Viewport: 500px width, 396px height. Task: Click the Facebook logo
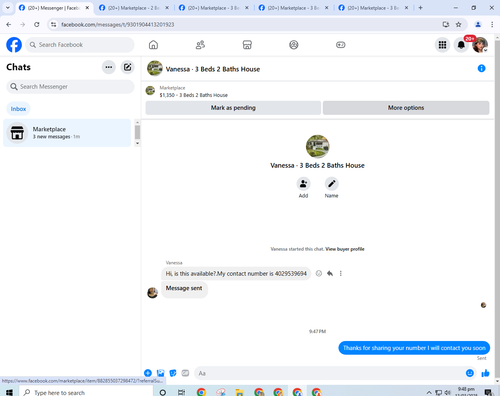click(x=14, y=45)
